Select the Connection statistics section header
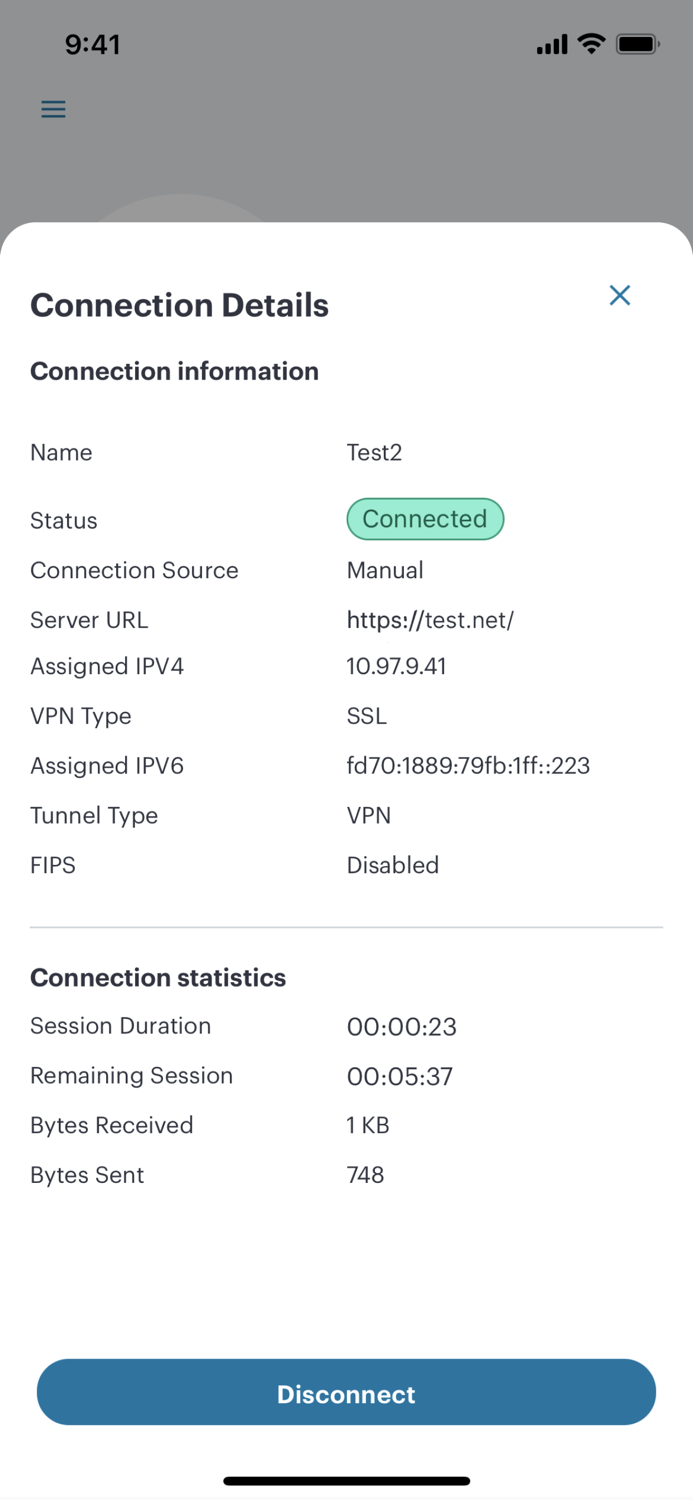This screenshot has width=693, height=1500. pos(158,977)
